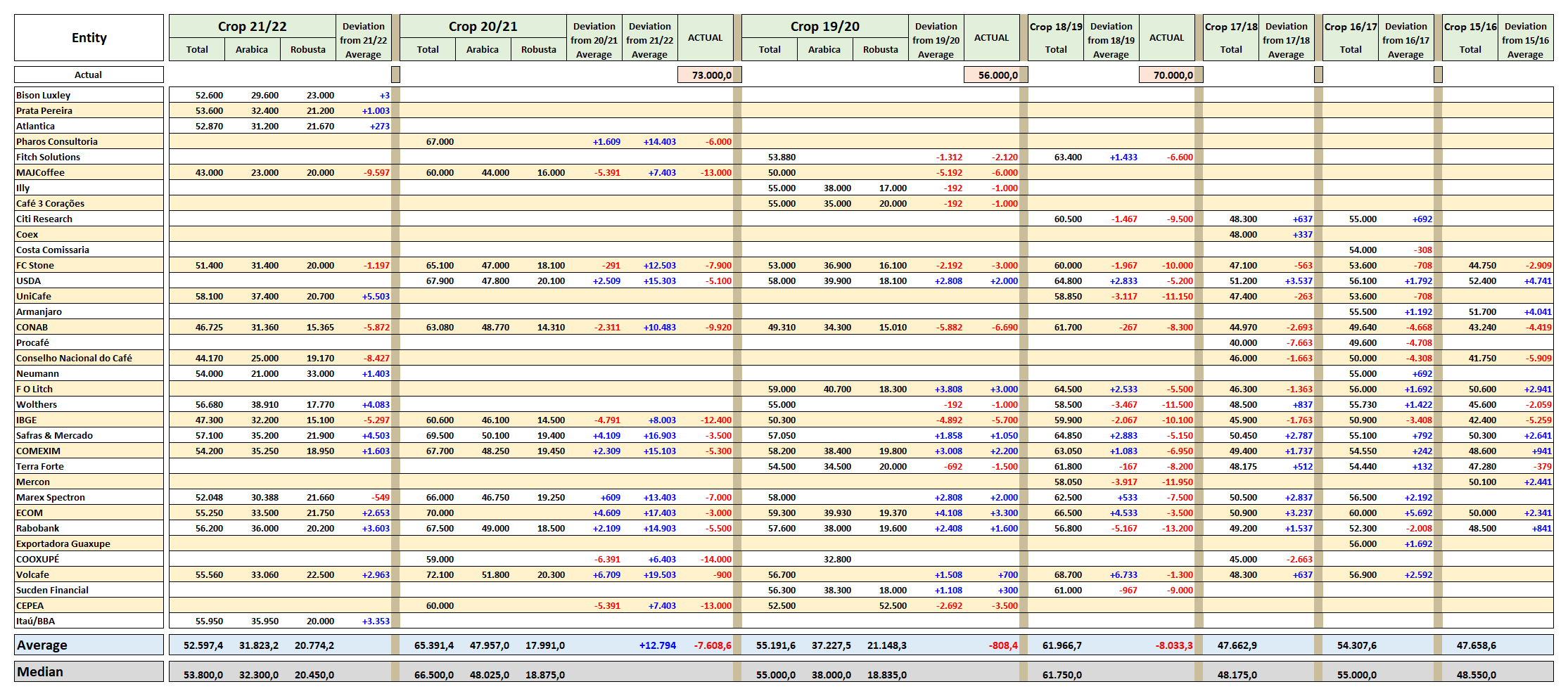Image resolution: width=1568 pixels, height=696 pixels.
Task: Select Costa Comissaria entity name
Action: (53, 250)
